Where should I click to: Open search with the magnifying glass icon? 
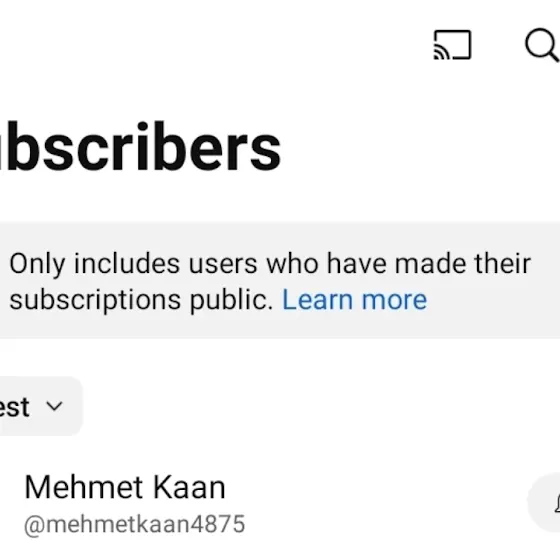point(542,45)
